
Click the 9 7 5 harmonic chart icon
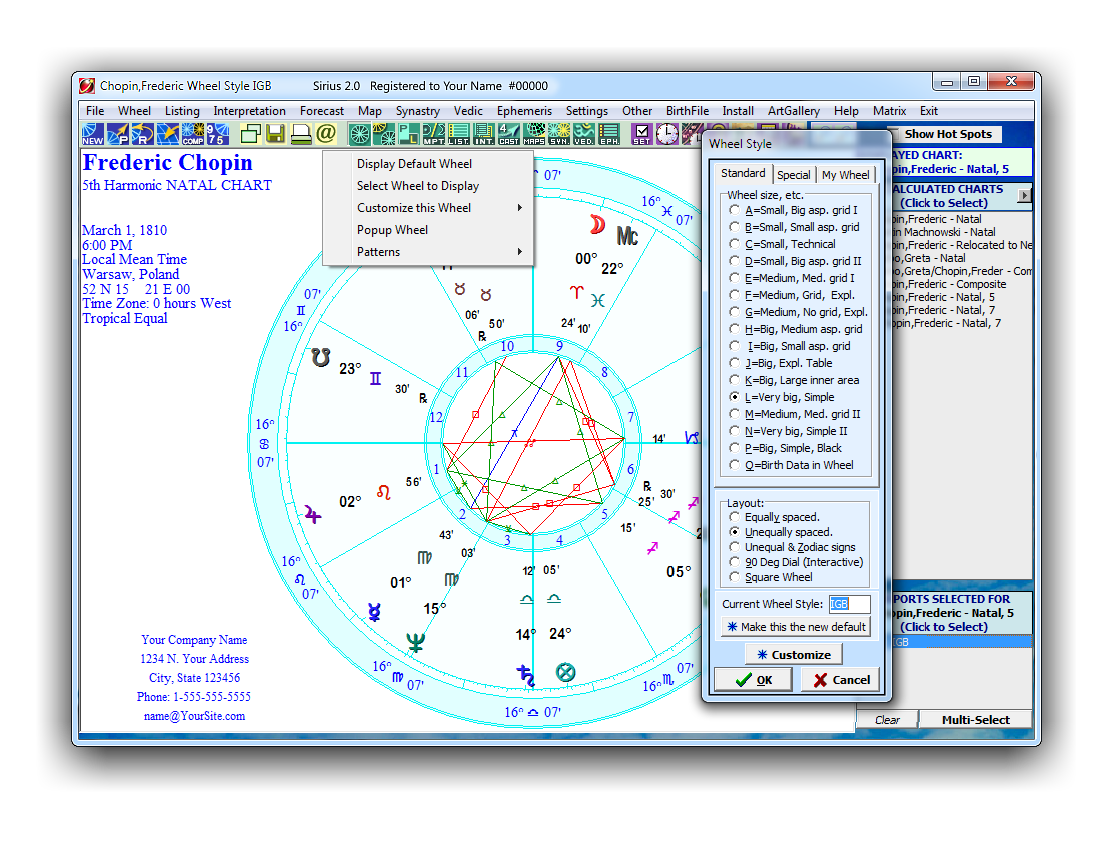218,134
